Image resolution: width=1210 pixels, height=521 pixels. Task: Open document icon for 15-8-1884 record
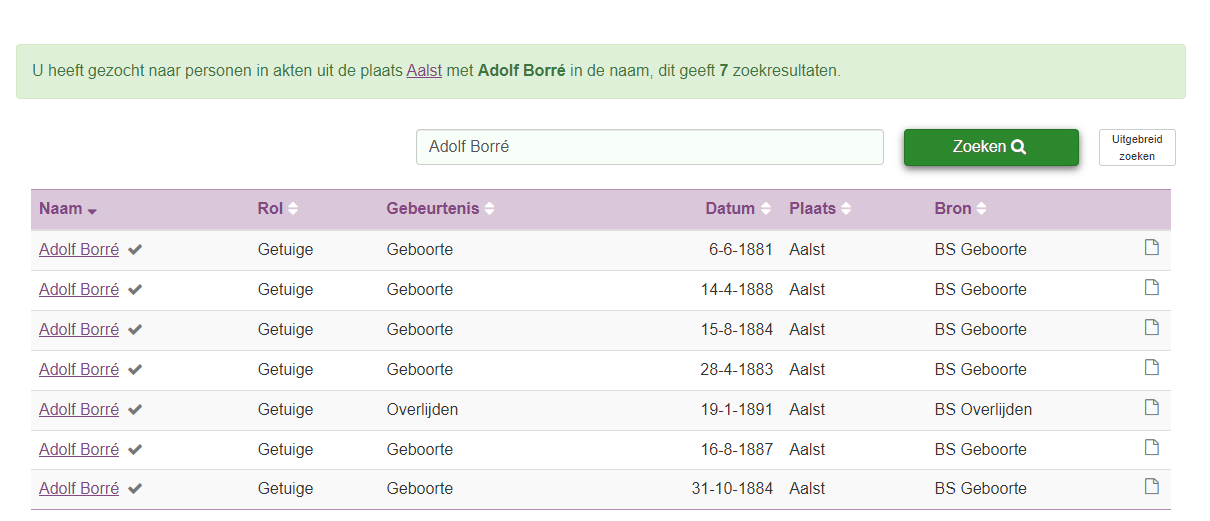(1151, 328)
